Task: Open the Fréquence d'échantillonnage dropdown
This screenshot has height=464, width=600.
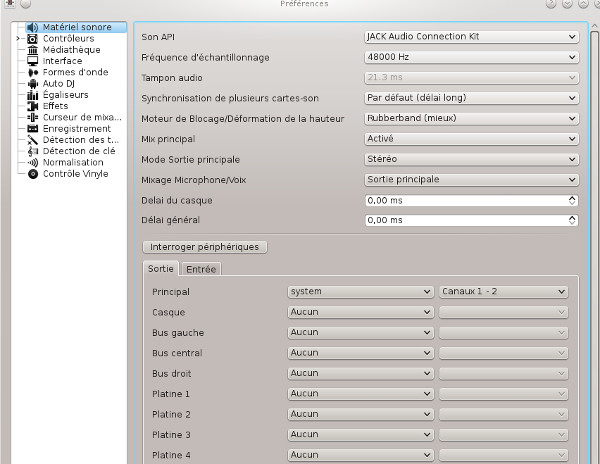Action: coord(471,57)
